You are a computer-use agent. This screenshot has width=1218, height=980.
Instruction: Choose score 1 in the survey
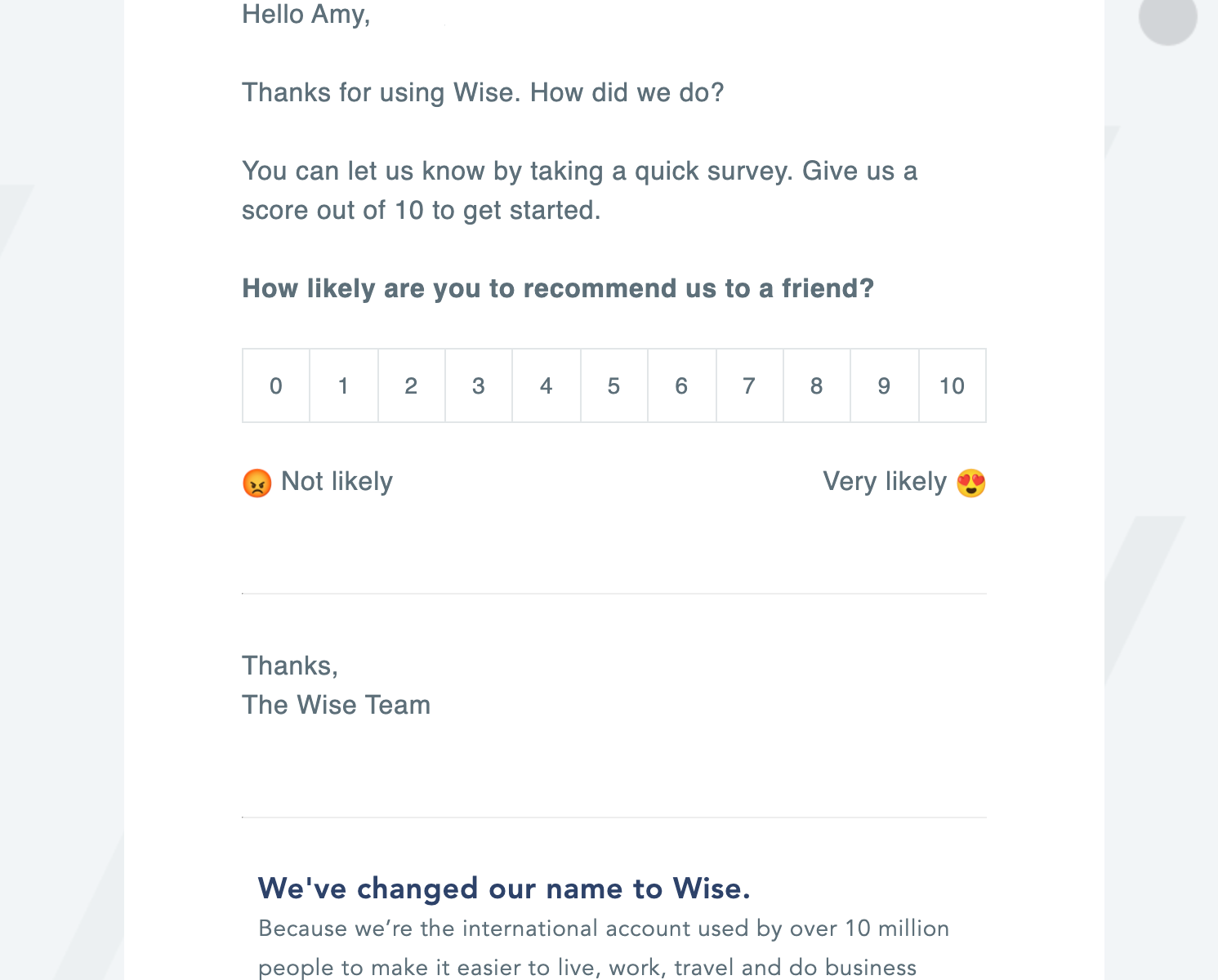(344, 385)
